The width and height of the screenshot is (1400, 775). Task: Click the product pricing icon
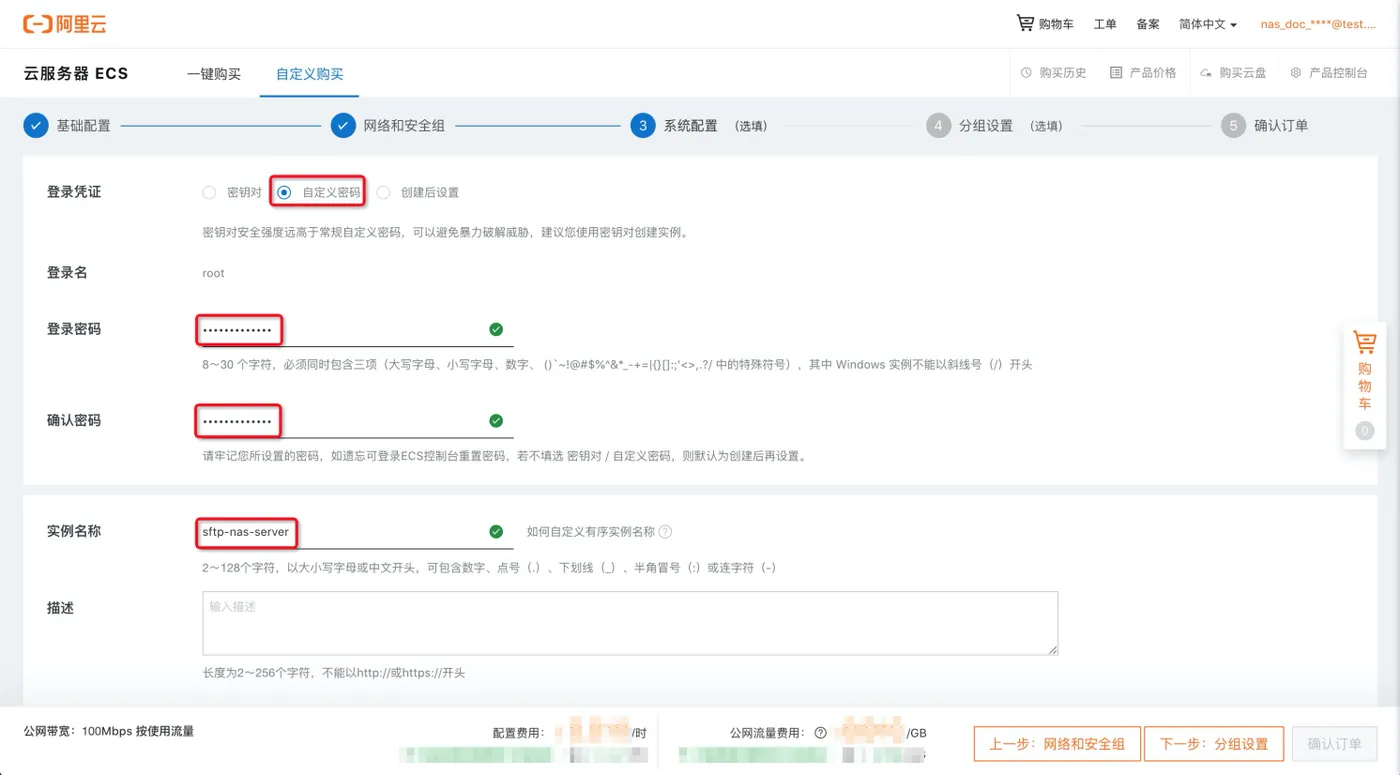[1116, 73]
